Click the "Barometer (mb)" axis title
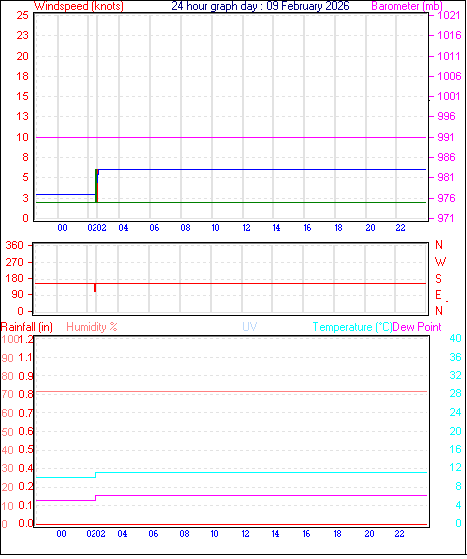 pos(407,6)
